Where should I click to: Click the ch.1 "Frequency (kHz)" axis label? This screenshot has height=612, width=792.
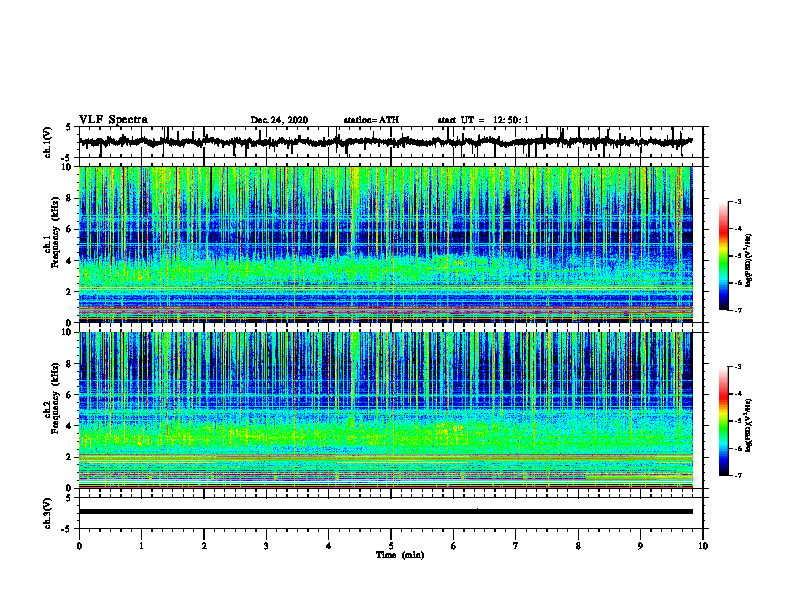point(56,230)
